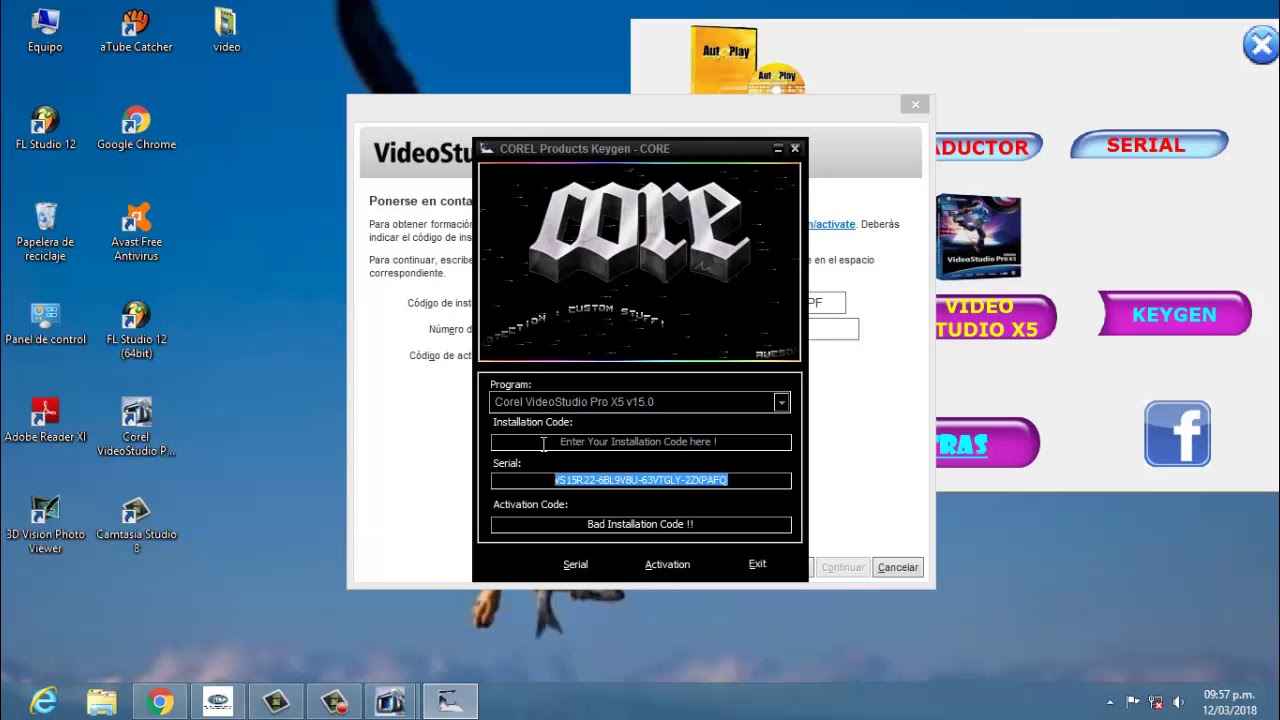Click the activate link in VideoStudio dialog
The height and width of the screenshot is (720, 1280).
[x=831, y=224]
